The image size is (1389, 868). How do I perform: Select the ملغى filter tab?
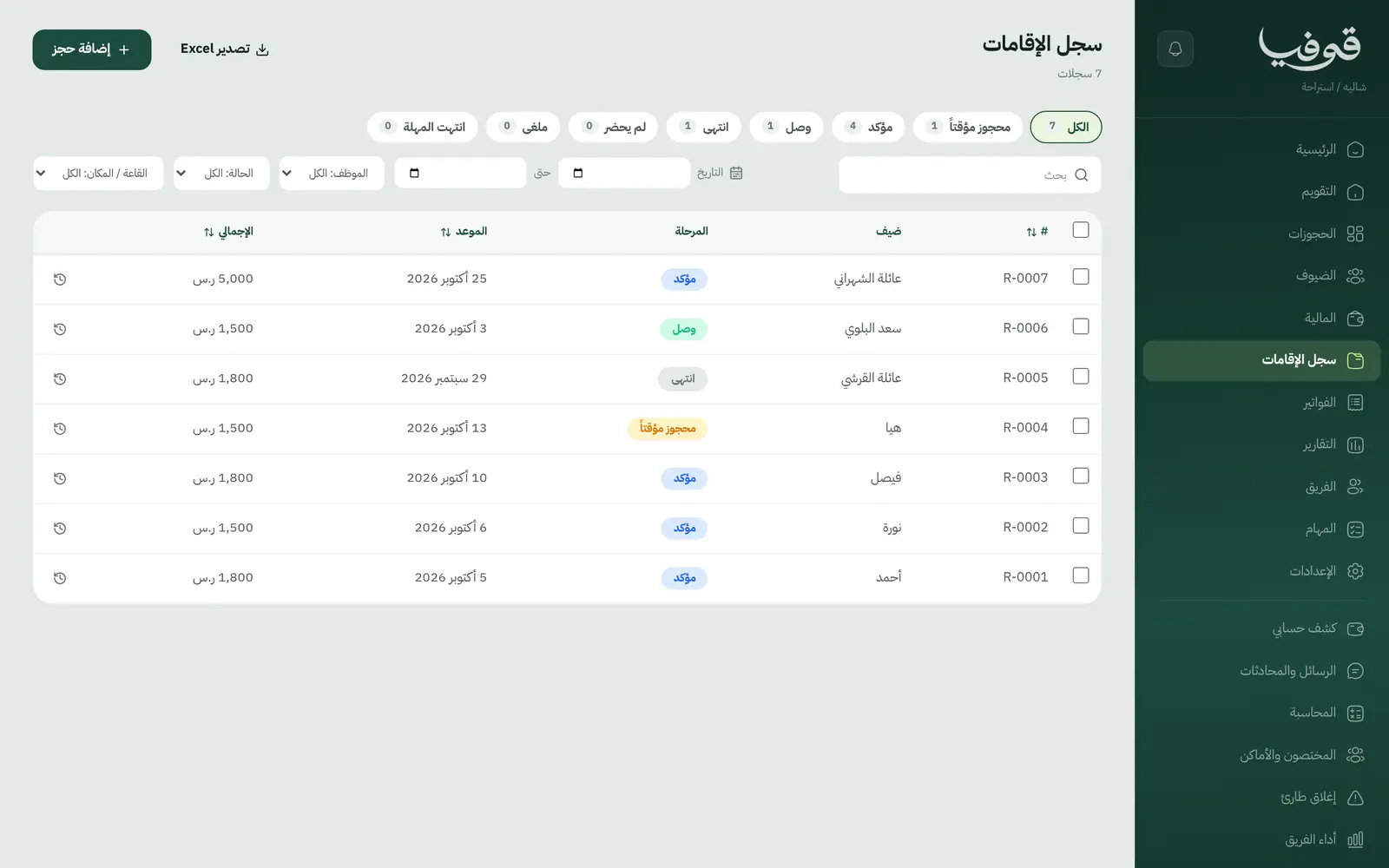pos(523,127)
